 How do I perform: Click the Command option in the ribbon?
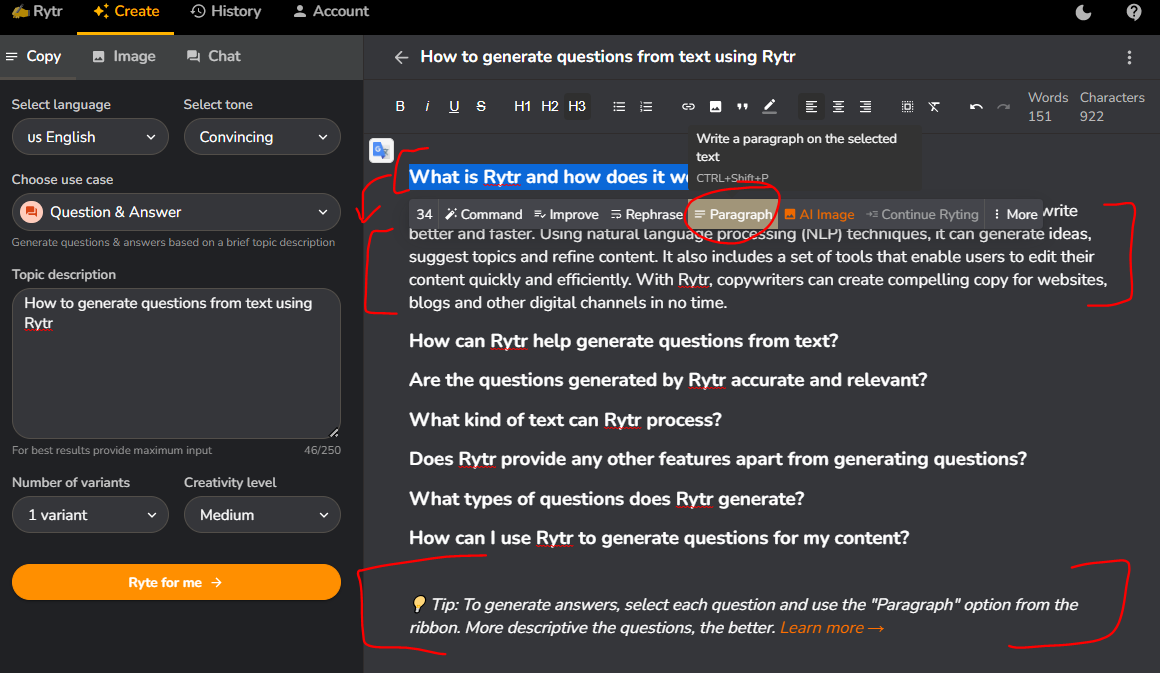point(484,214)
